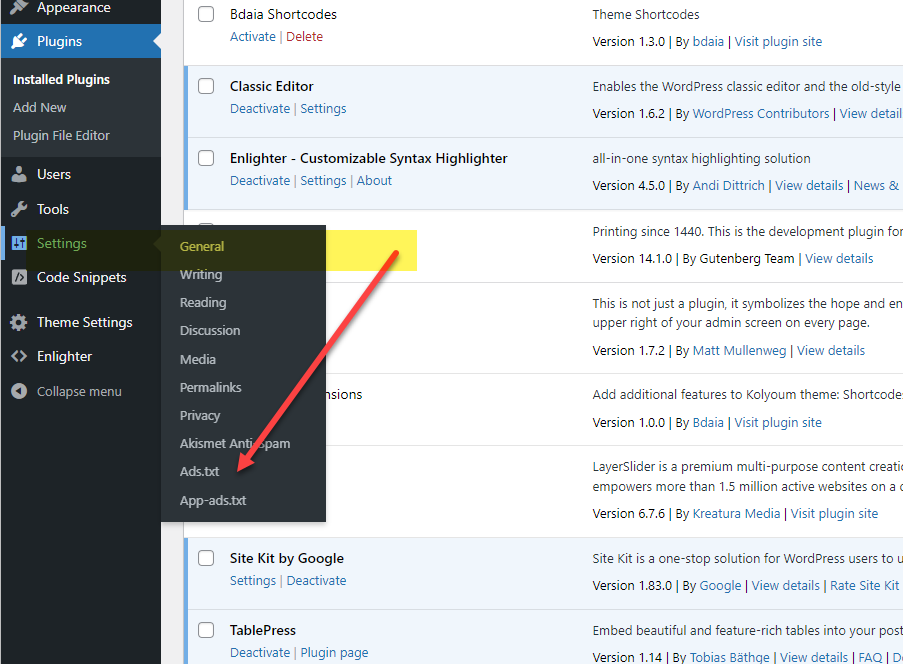Open Google author link for Site Kit

pos(720,586)
